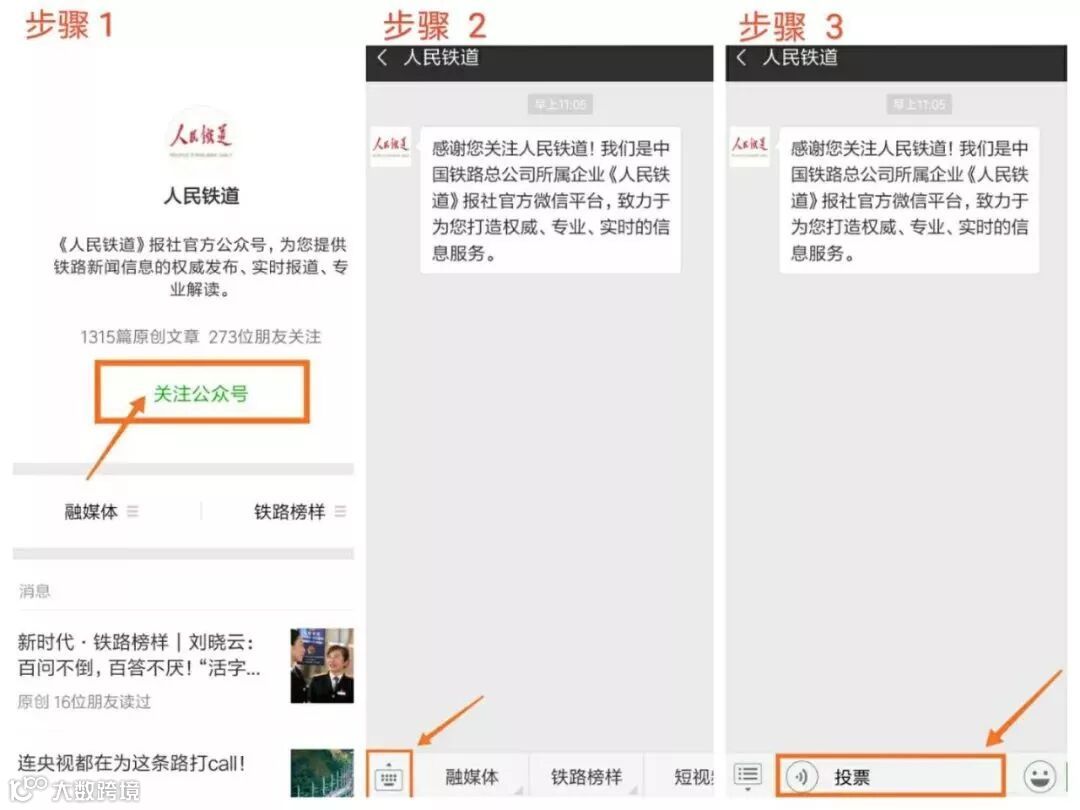
Task: Open thumbnail of 央视 打call article
Action: (x=322, y=773)
